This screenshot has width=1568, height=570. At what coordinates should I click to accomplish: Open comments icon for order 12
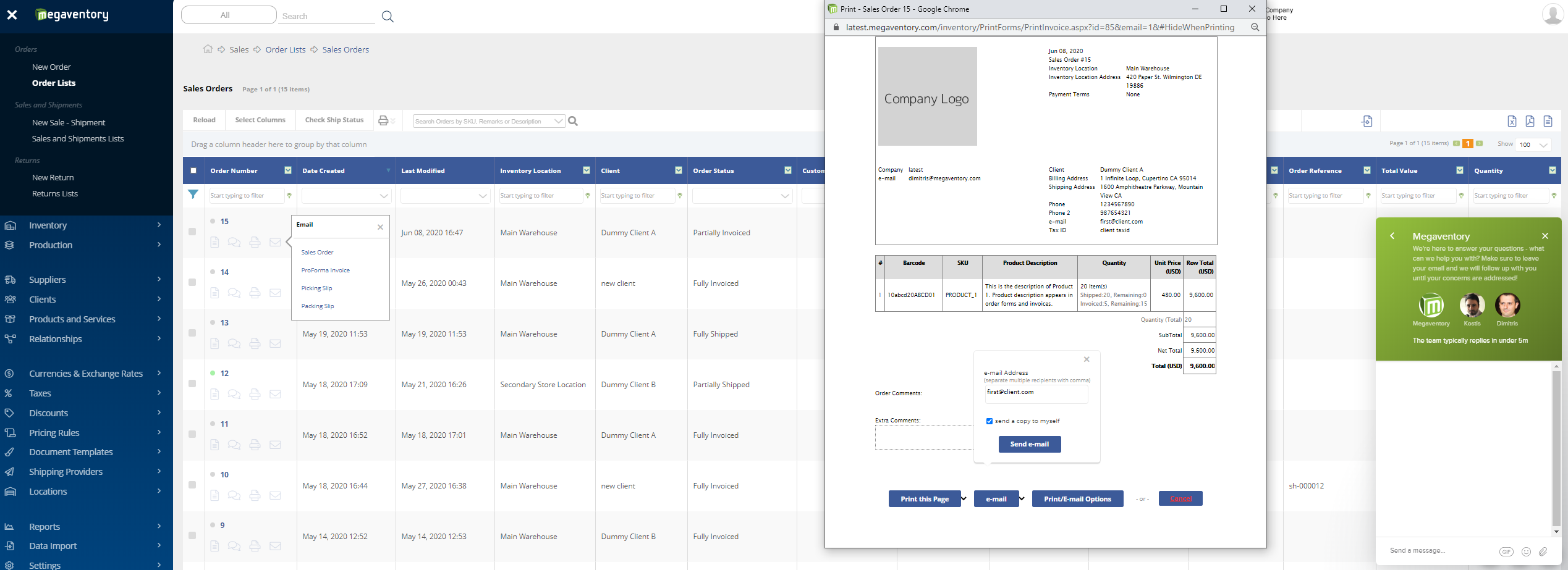(234, 394)
